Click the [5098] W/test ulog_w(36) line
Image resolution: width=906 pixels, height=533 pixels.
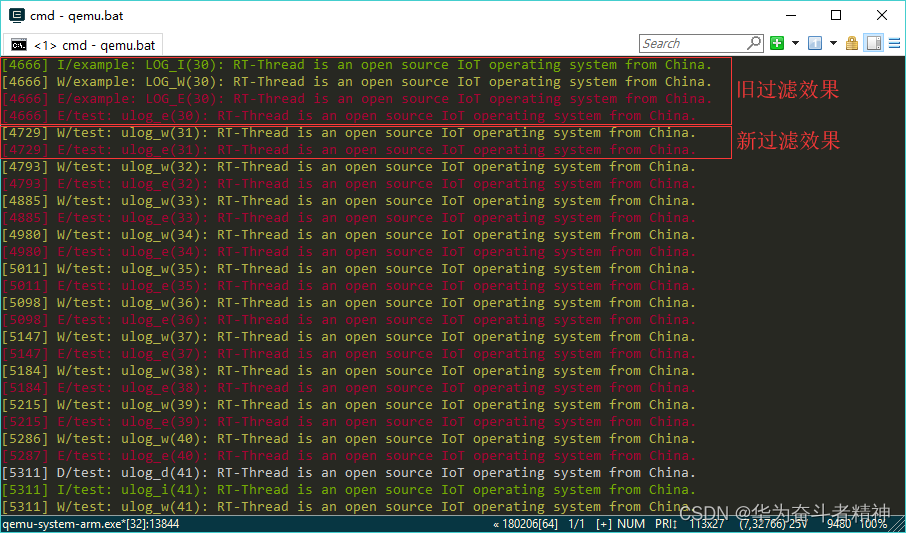click(x=348, y=303)
